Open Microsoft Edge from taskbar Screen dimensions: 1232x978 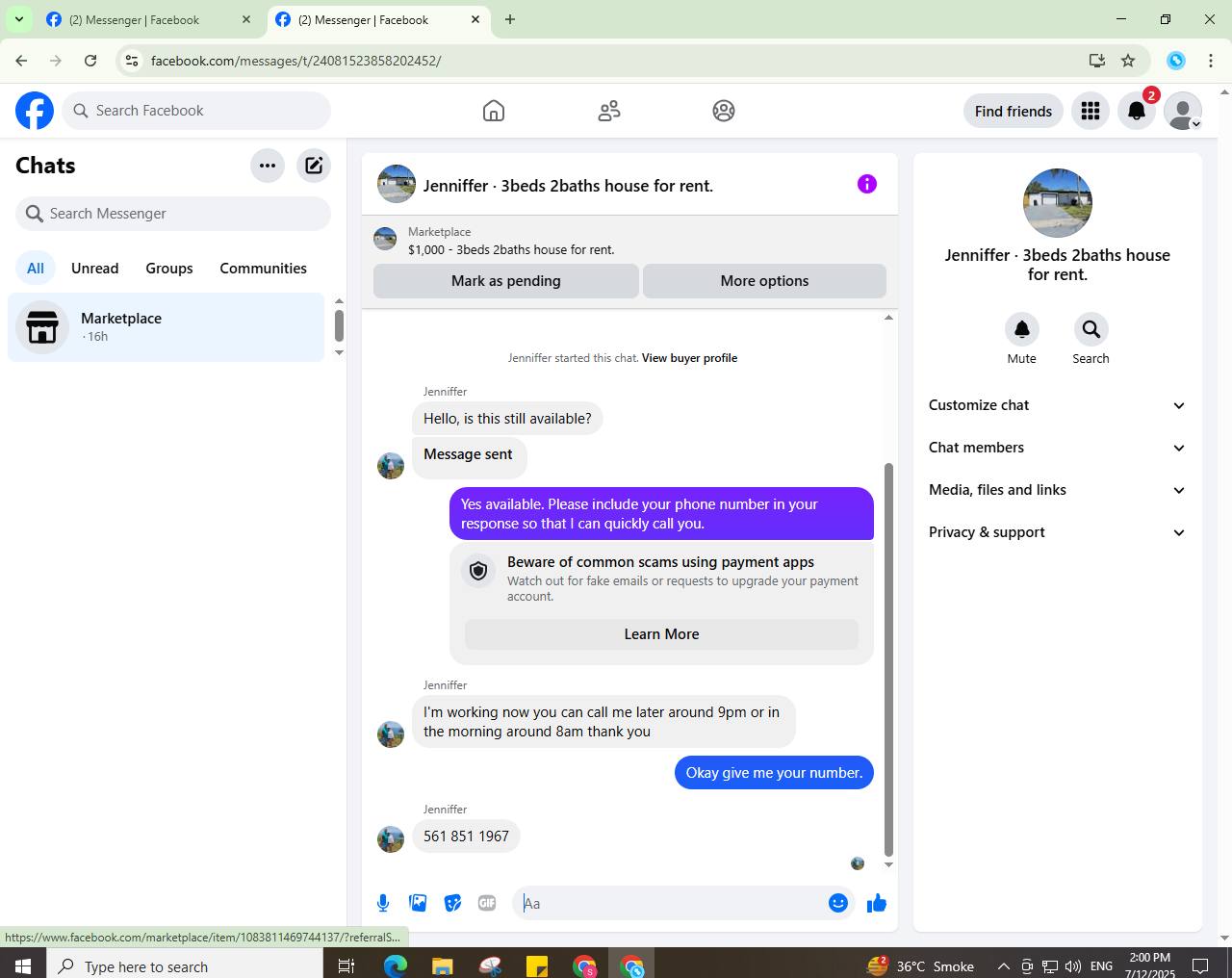[x=396, y=965]
